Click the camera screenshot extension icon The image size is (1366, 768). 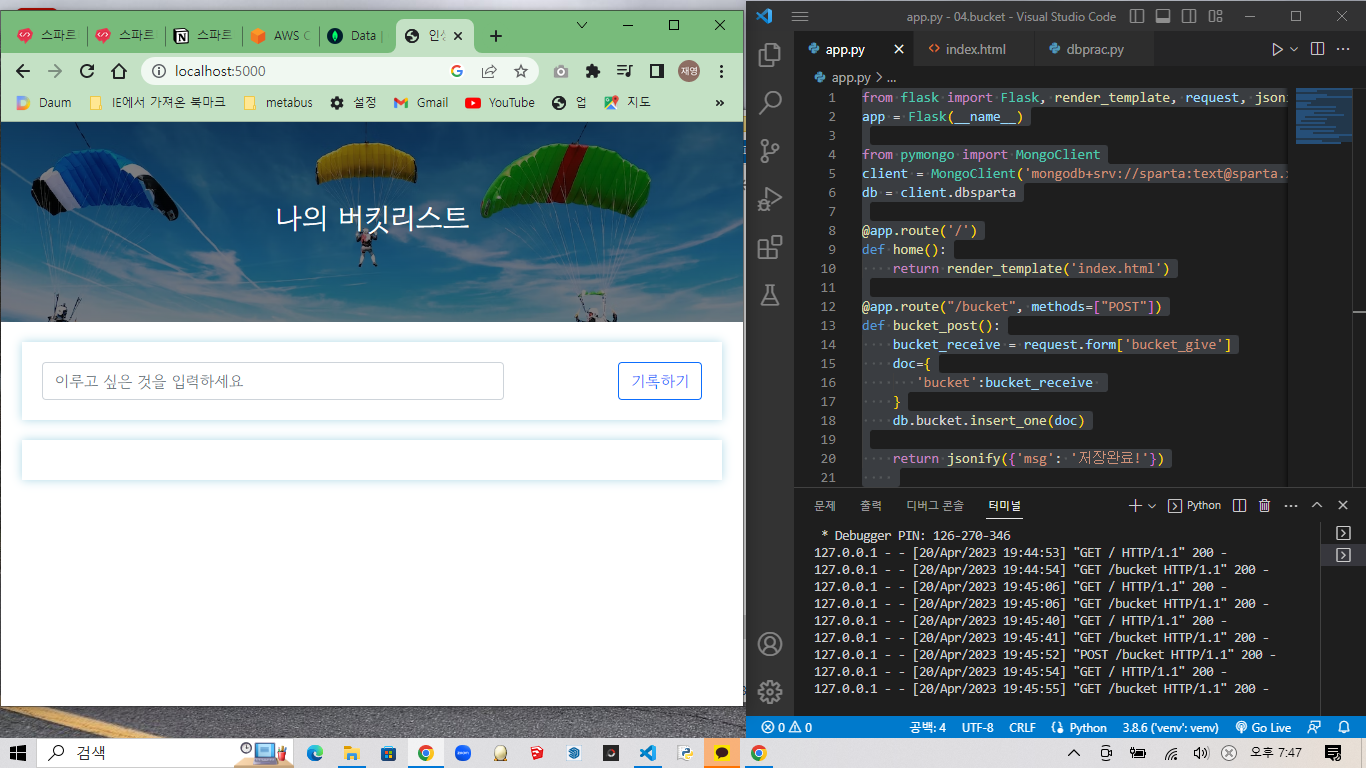(x=561, y=71)
